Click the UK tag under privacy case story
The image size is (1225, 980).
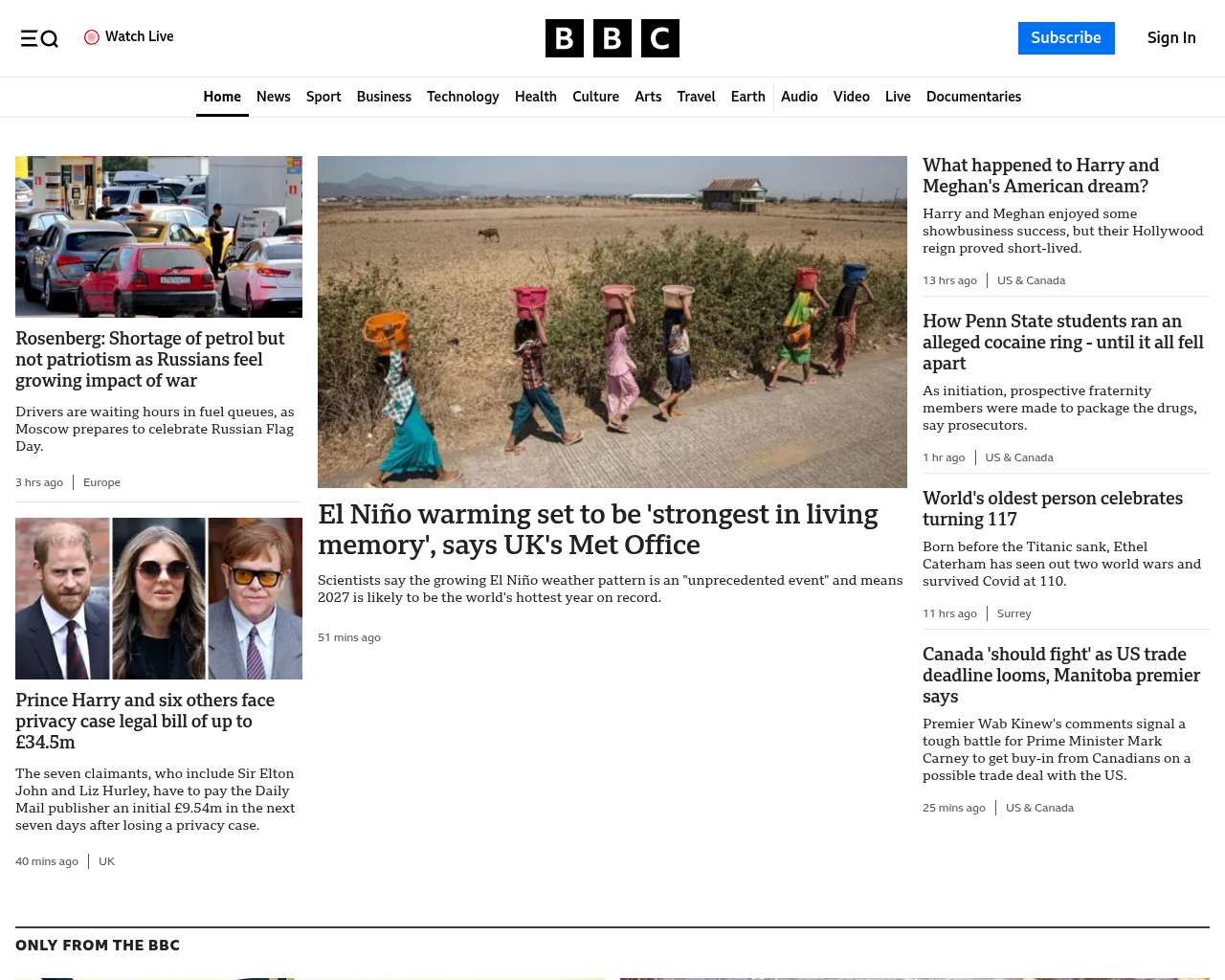pyautogui.click(x=106, y=861)
